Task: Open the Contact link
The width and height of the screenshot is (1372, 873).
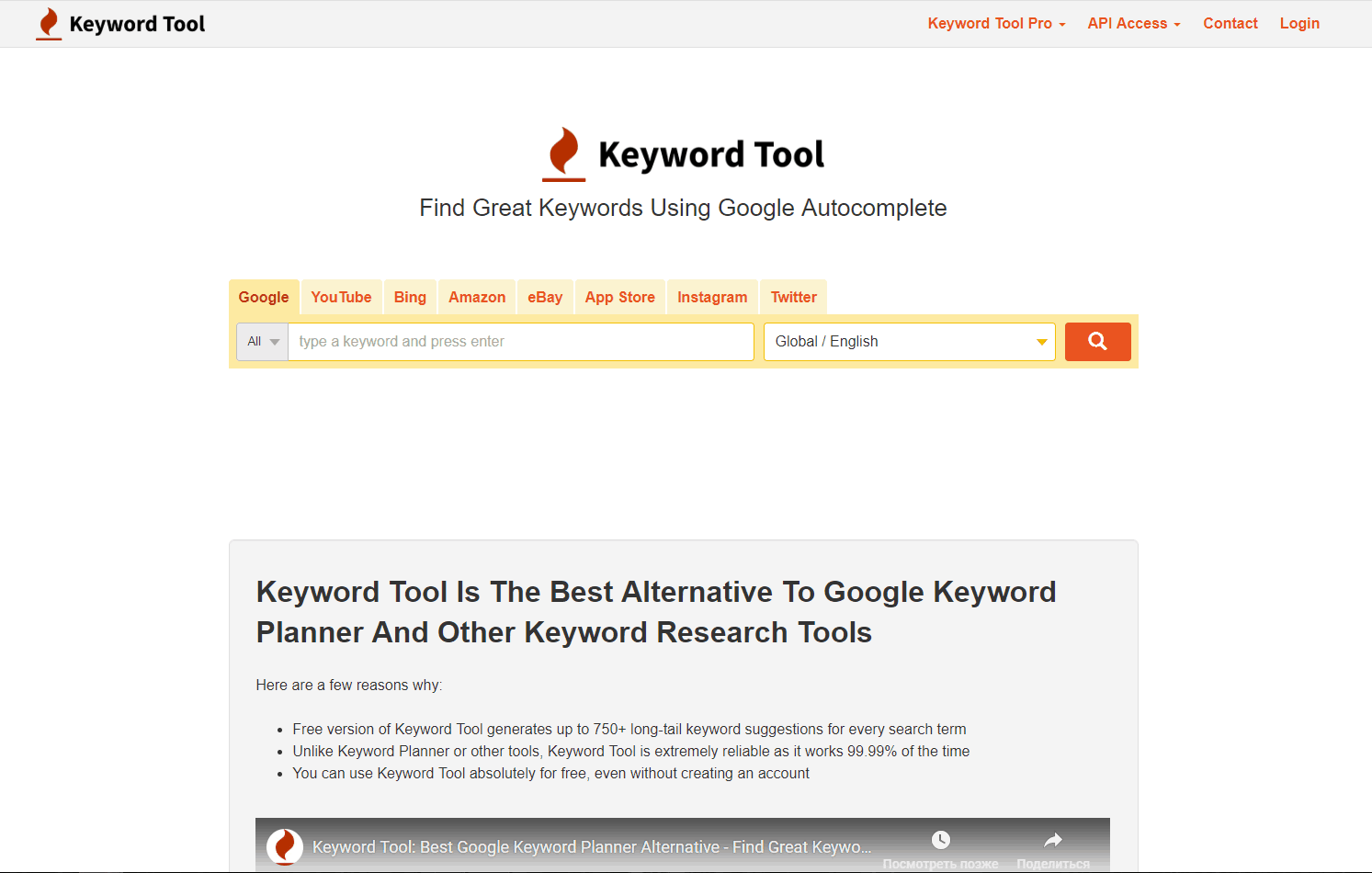Action: [1230, 24]
